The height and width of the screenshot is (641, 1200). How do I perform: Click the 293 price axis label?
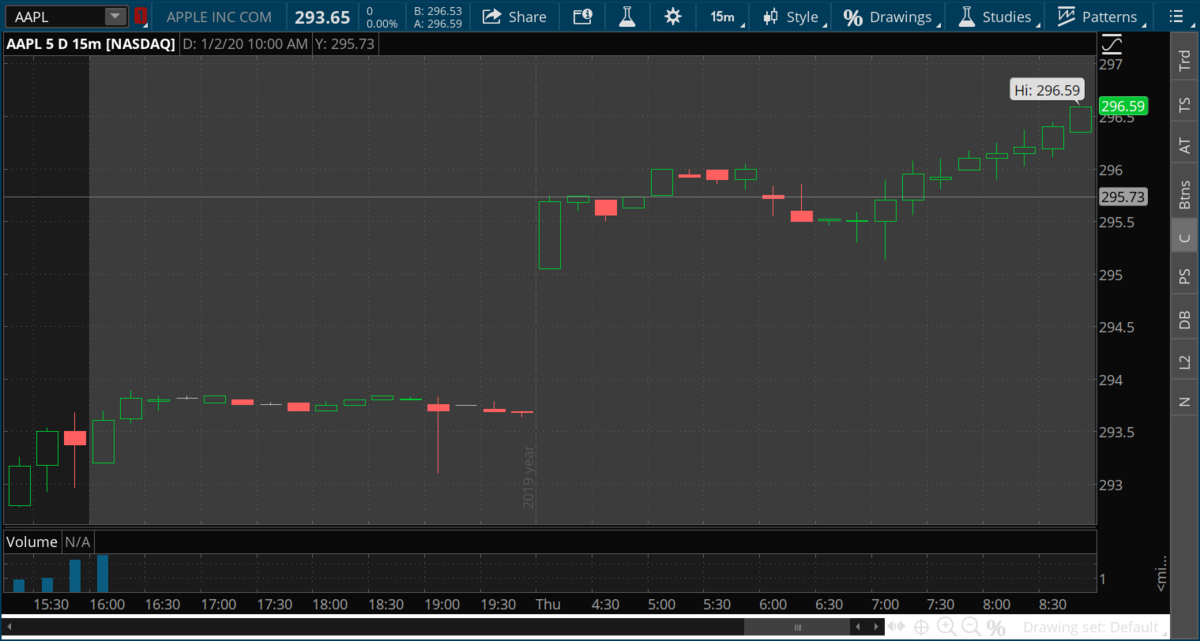click(1111, 485)
